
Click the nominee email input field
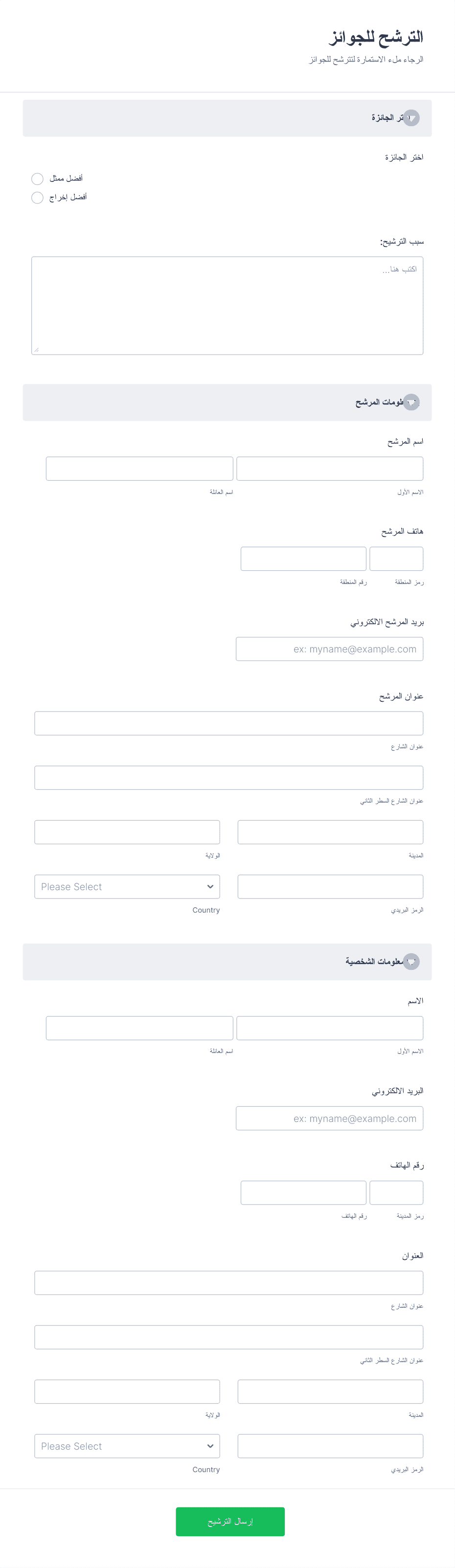click(x=330, y=649)
